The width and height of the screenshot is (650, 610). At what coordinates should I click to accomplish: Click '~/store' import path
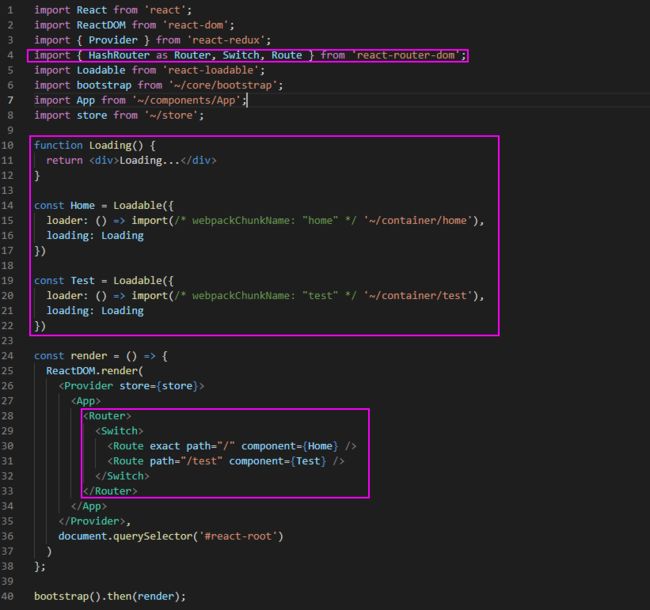(x=172, y=115)
